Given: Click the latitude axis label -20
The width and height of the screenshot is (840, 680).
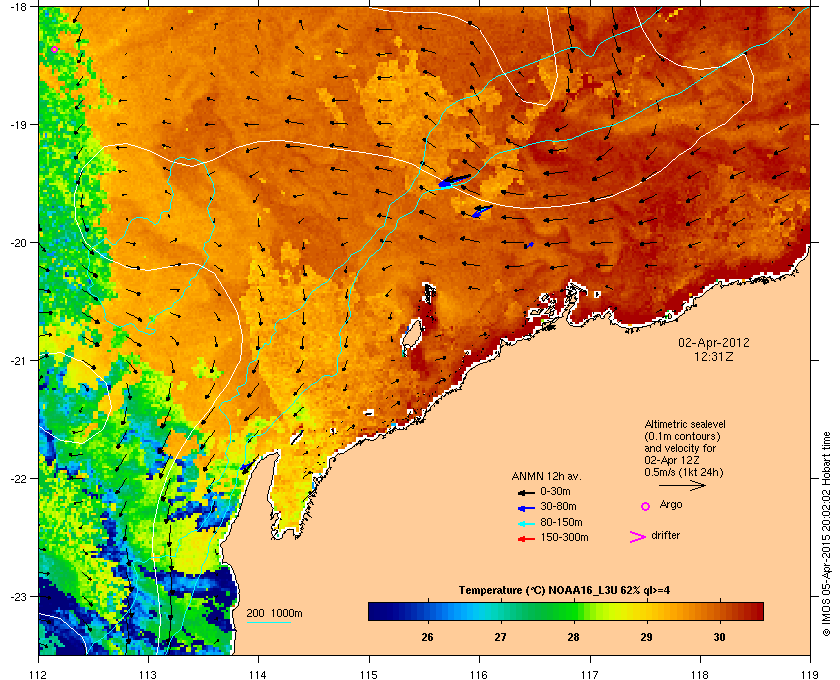Looking at the screenshot, I should pos(17,243).
